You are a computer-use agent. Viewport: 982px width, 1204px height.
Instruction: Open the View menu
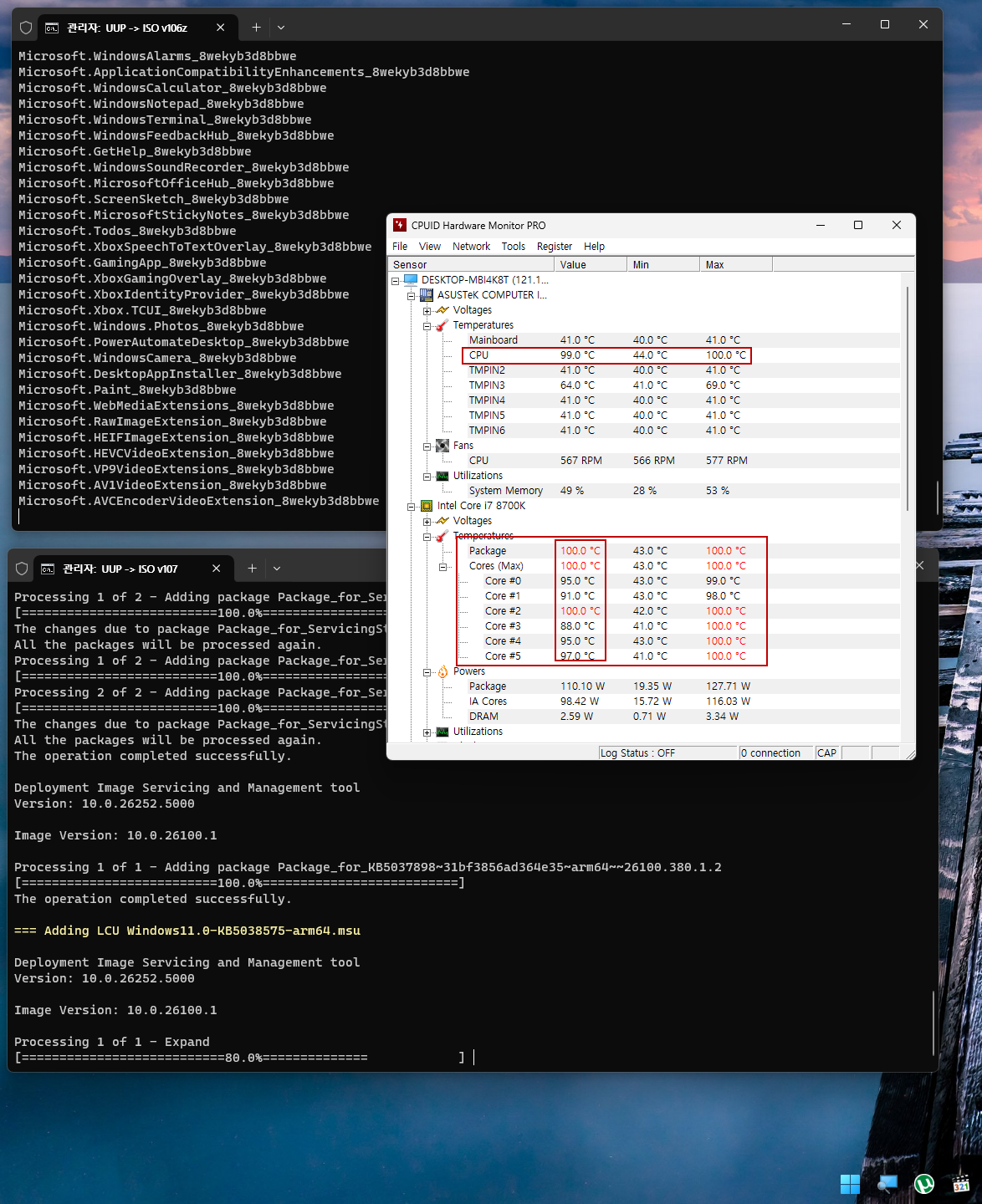point(430,246)
